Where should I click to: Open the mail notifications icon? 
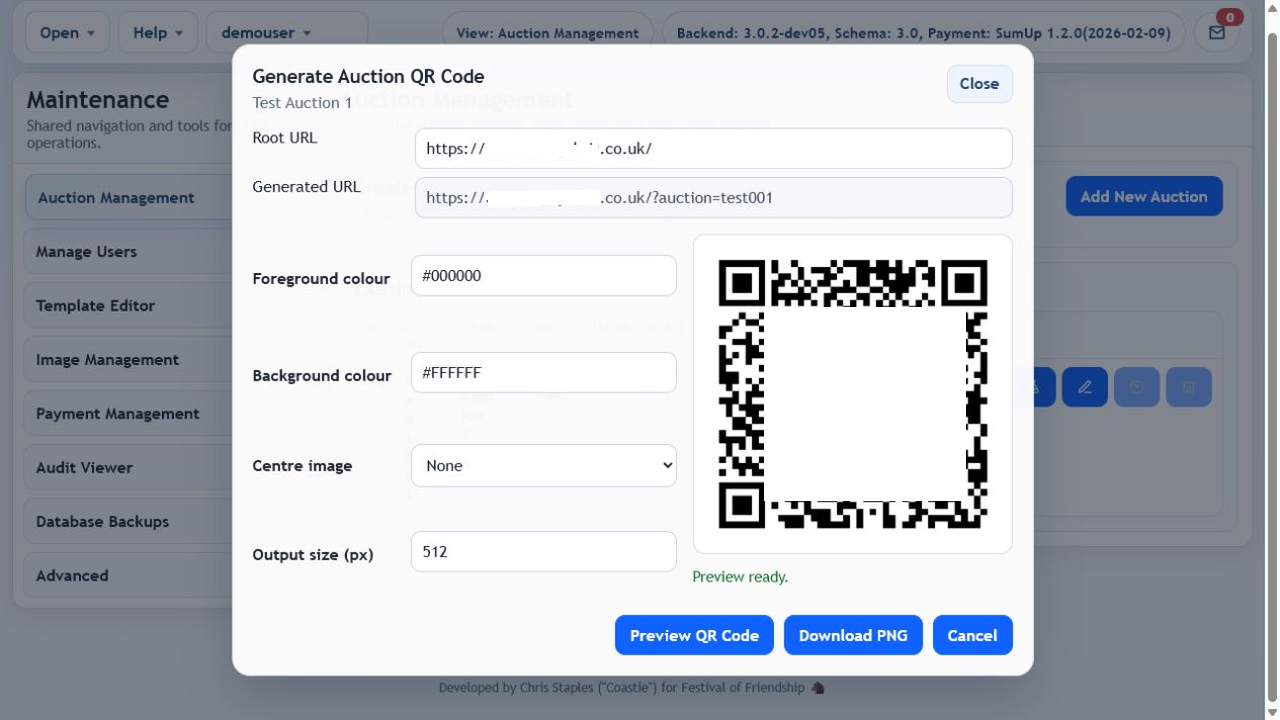1216,33
